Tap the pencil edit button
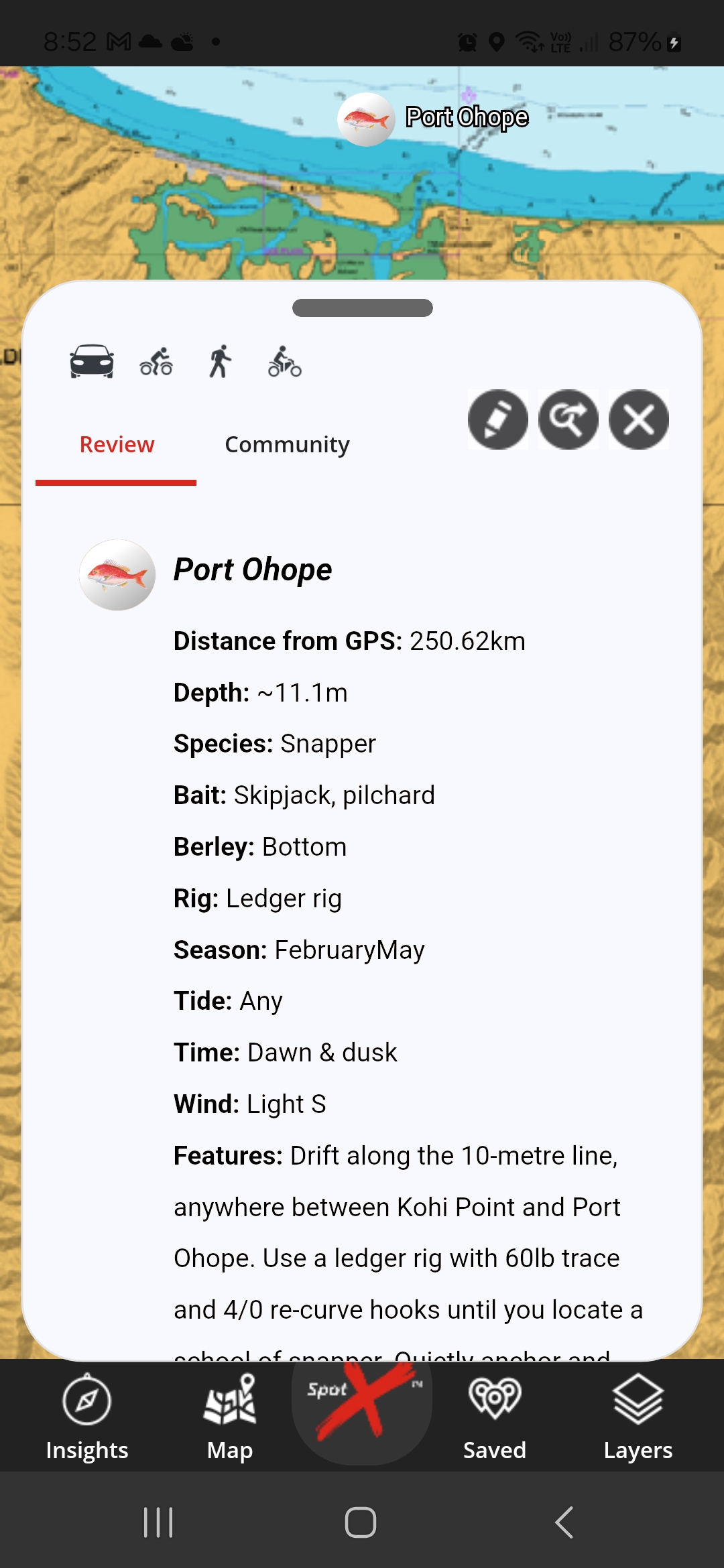Screen dimensions: 724x1568 pyautogui.click(x=498, y=419)
